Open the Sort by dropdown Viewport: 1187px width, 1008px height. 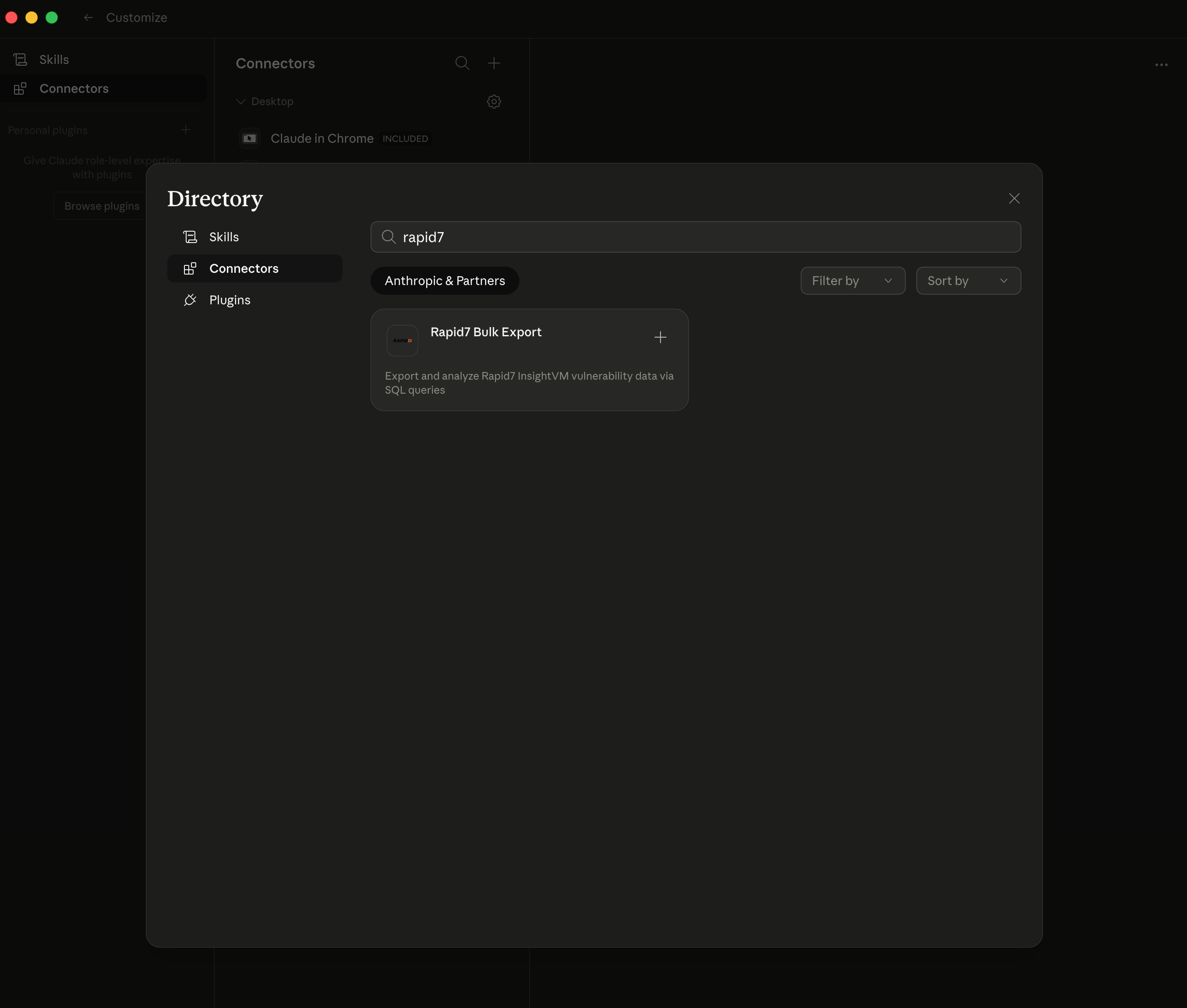(x=968, y=281)
